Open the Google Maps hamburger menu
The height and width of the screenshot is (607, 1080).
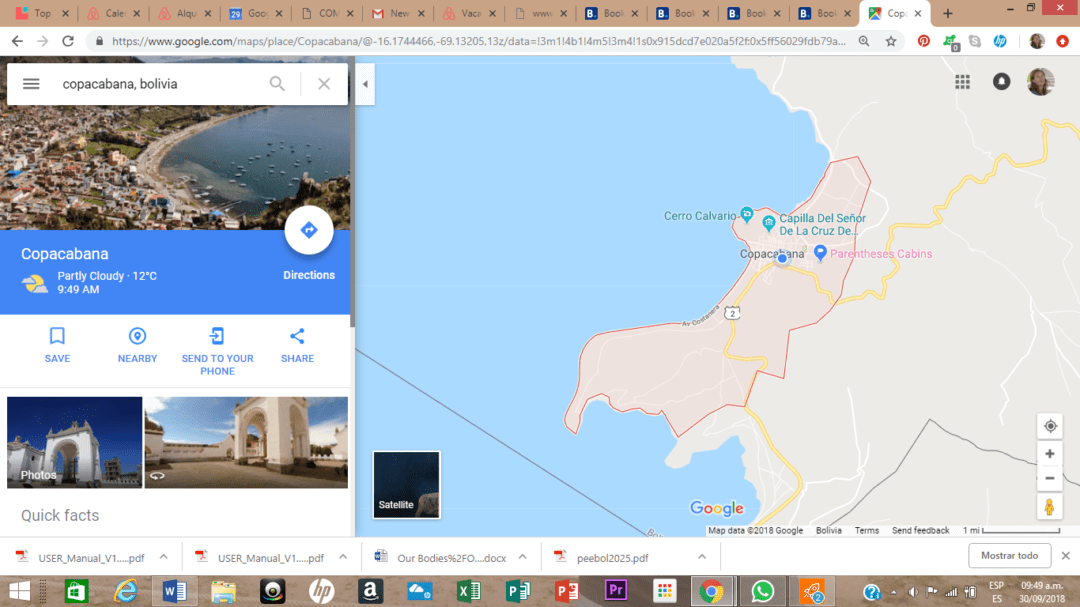coord(31,84)
